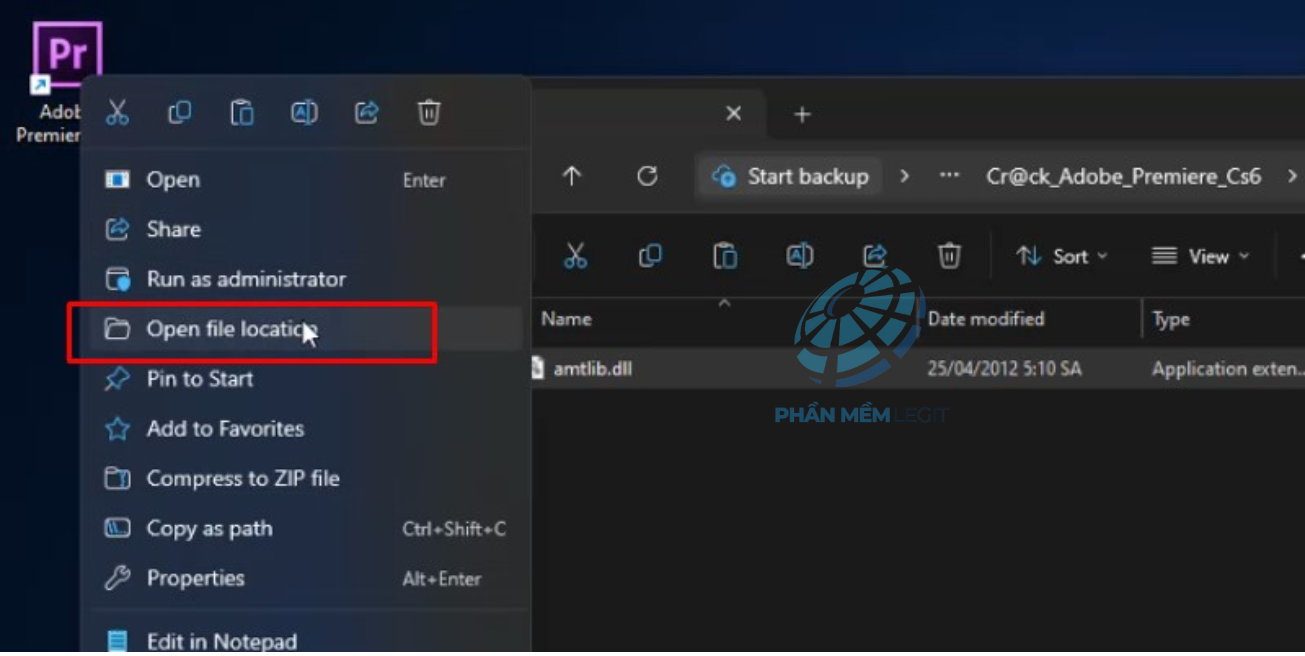Choose Open in the context menu

306,180
